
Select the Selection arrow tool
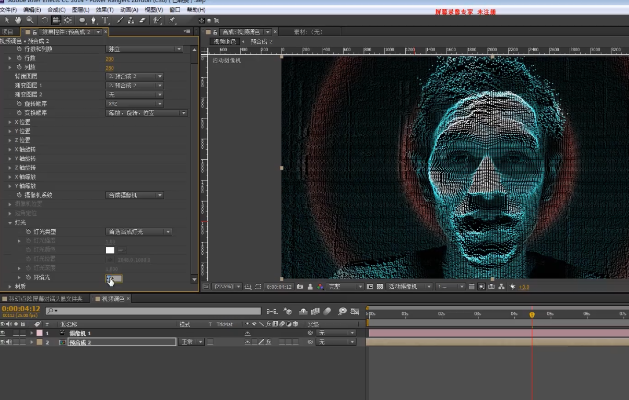(x=7, y=19)
